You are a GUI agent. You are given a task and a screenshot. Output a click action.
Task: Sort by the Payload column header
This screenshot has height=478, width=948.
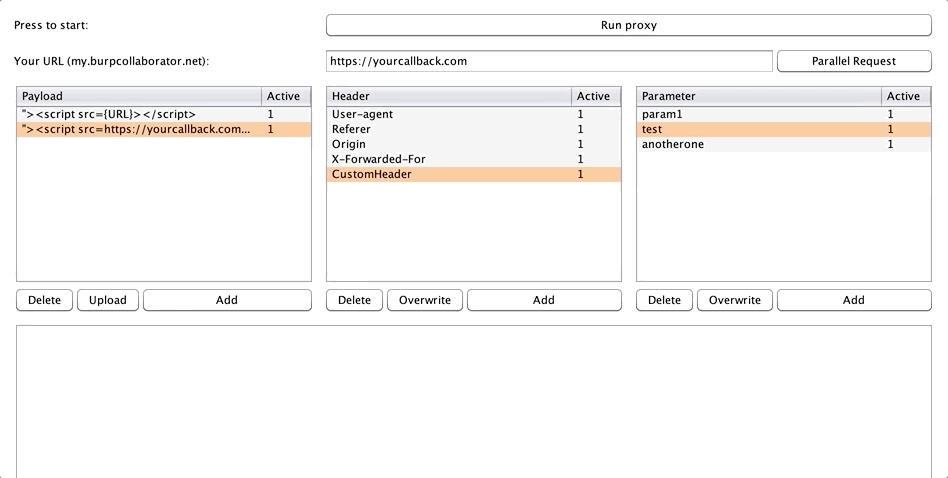(x=139, y=96)
